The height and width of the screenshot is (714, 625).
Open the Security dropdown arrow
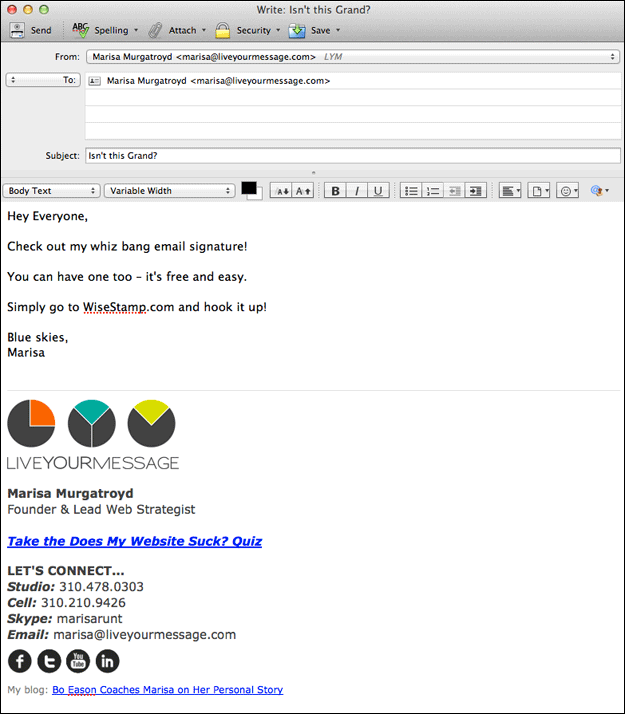click(x=278, y=31)
